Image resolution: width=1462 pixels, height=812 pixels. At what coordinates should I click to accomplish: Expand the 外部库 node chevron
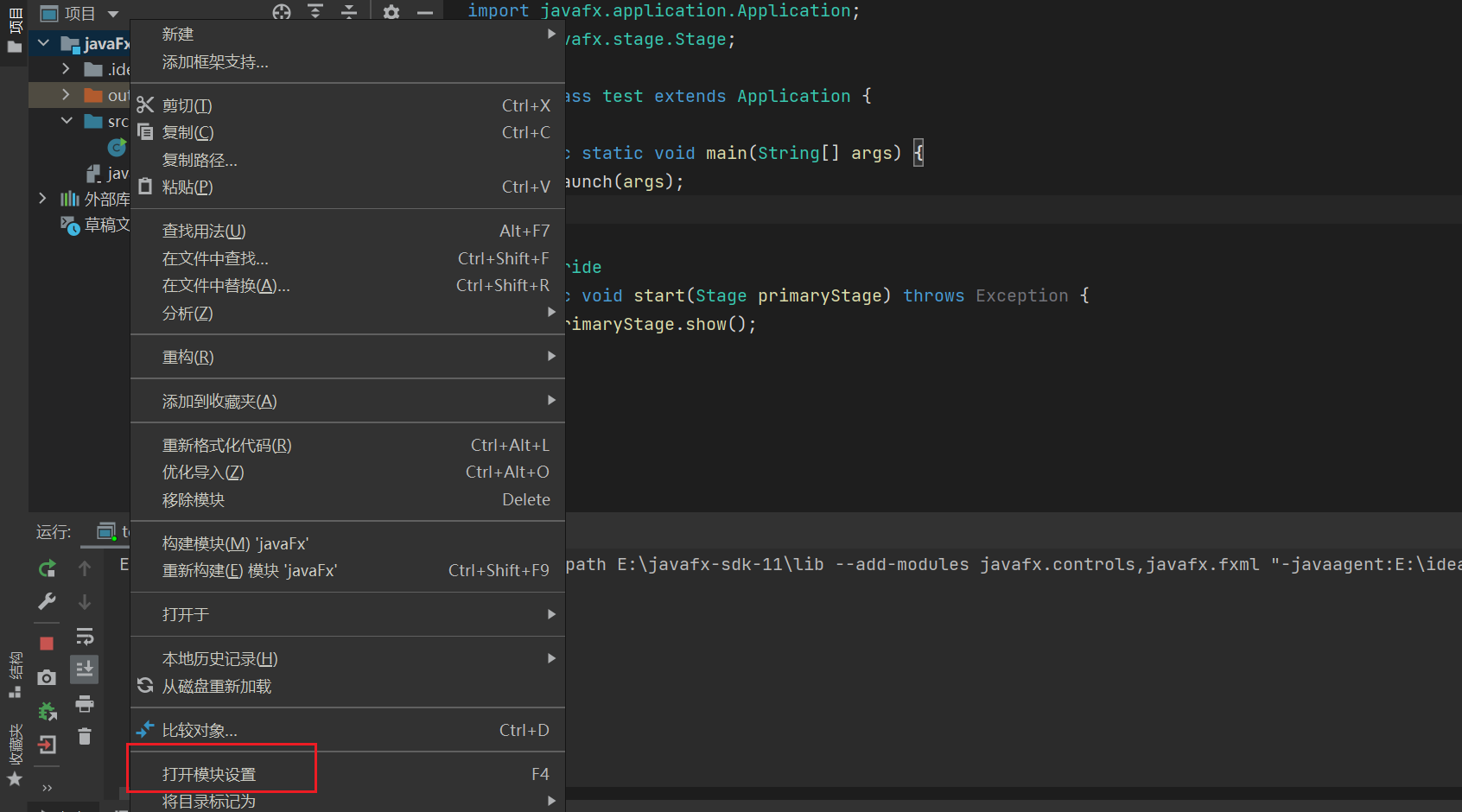[43, 198]
